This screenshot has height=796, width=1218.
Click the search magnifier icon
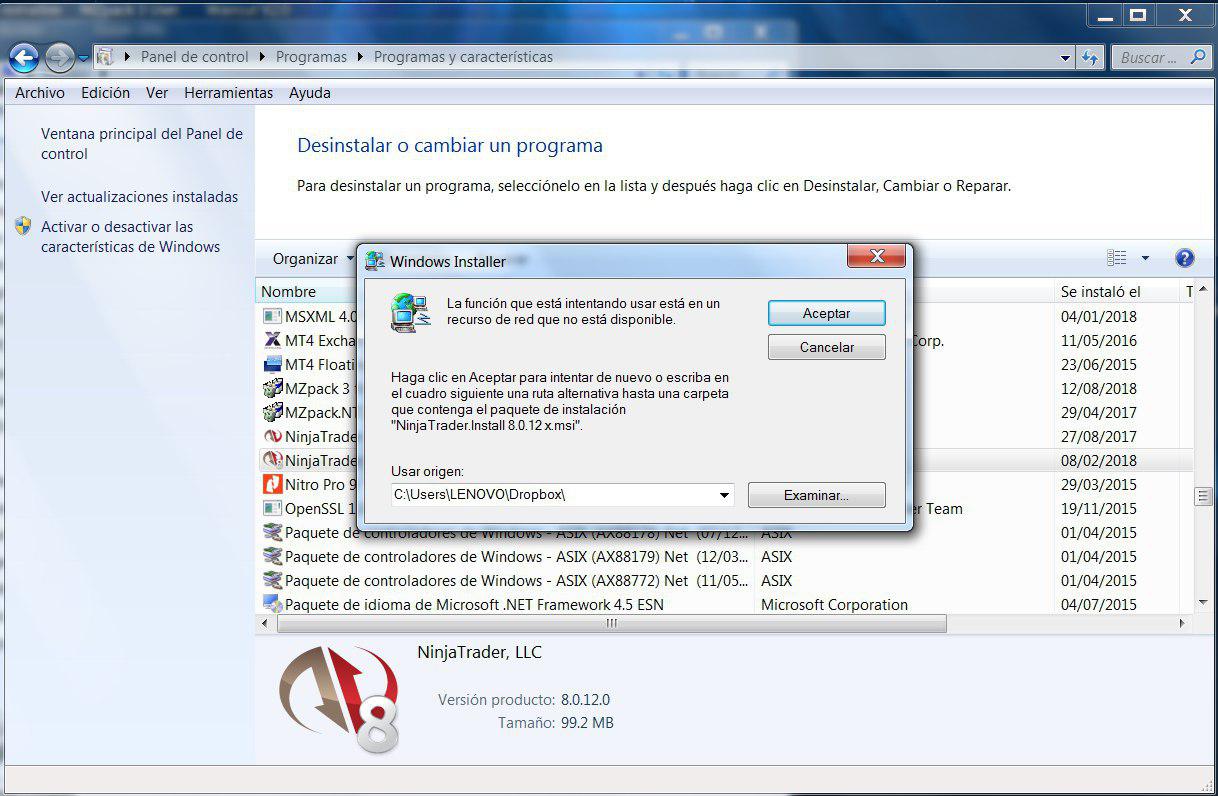pos(1199,57)
